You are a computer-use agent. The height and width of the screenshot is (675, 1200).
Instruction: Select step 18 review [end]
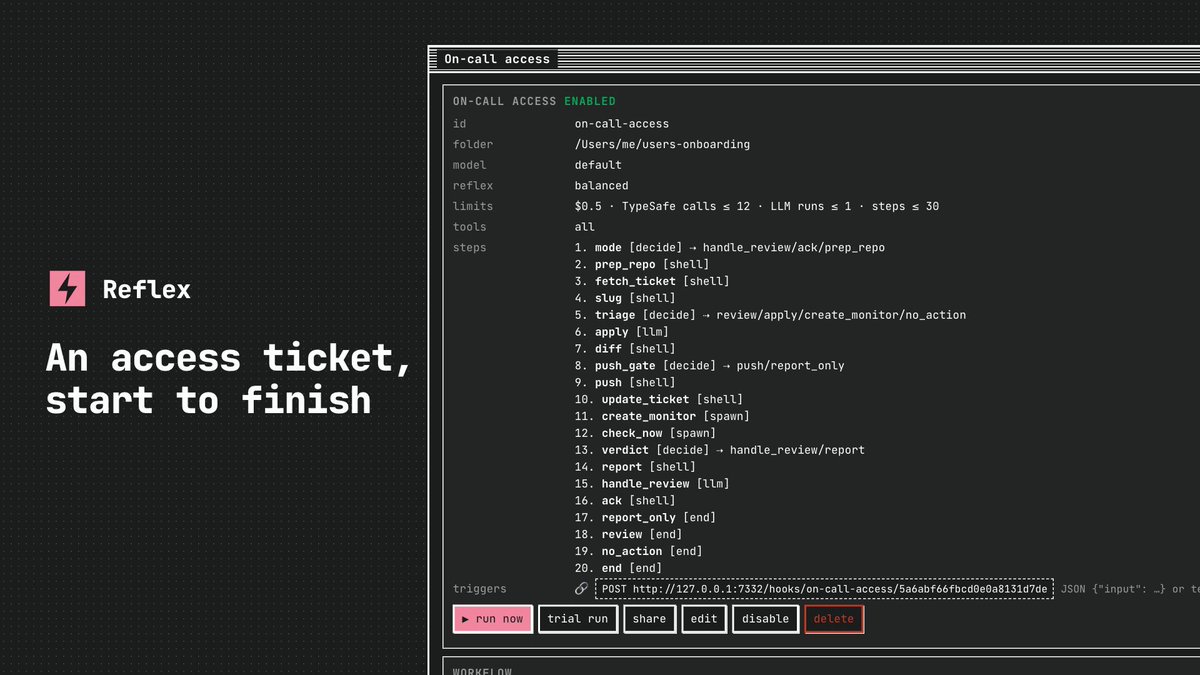tap(628, 535)
